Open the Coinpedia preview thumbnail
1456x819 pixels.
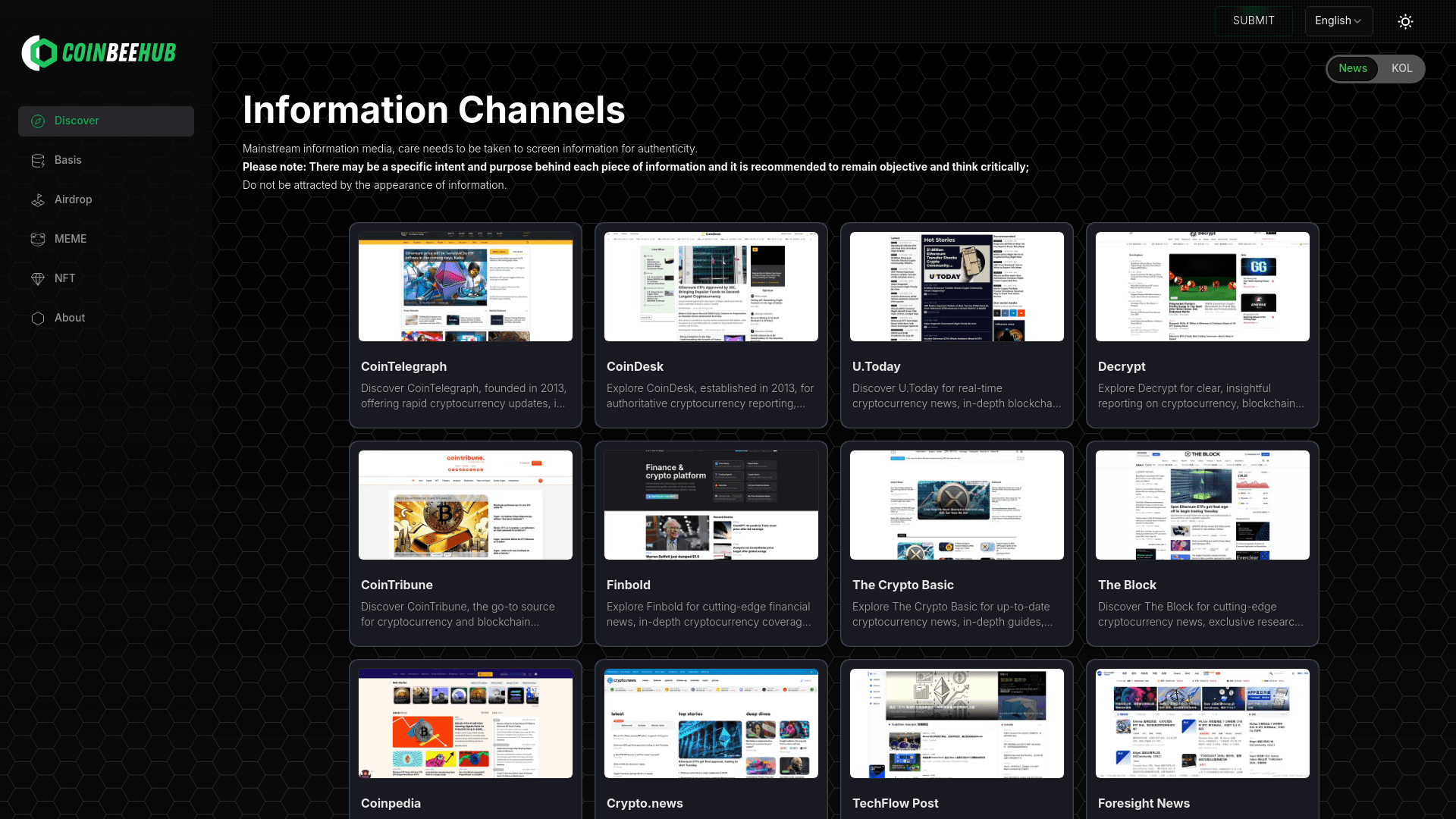point(466,723)
